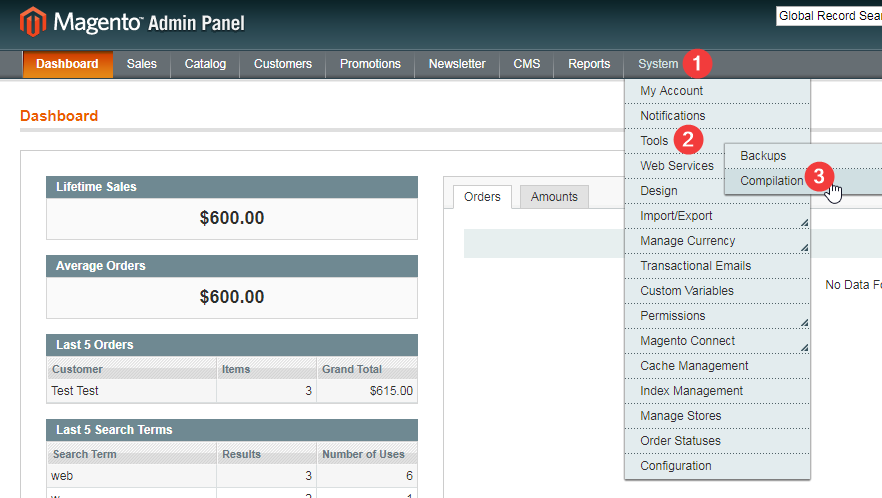This screenshot has width=882, height=498.
Task: Click the Global Record Search field
Action: pyautogui.click(x=829, y=16)
